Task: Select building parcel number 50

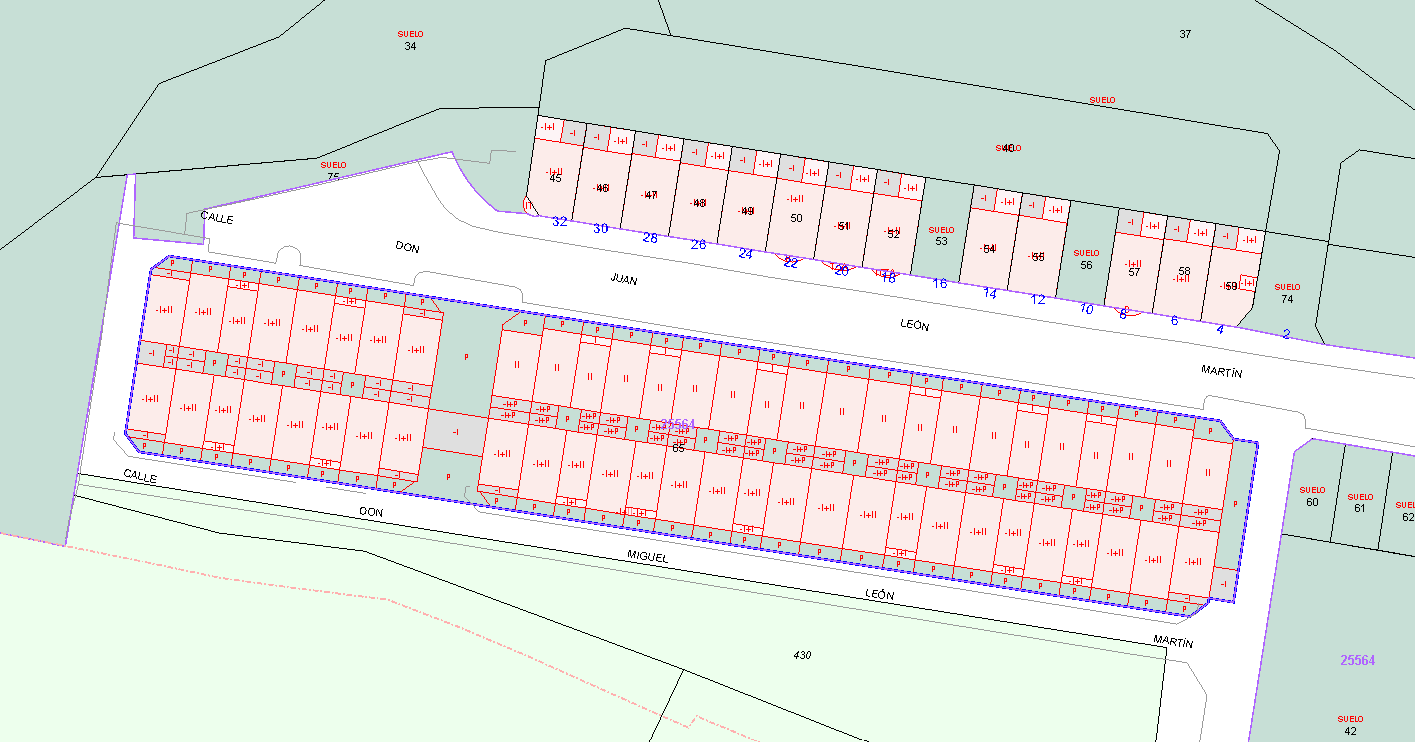Action: pyautogui.click(x=796, y=218)
